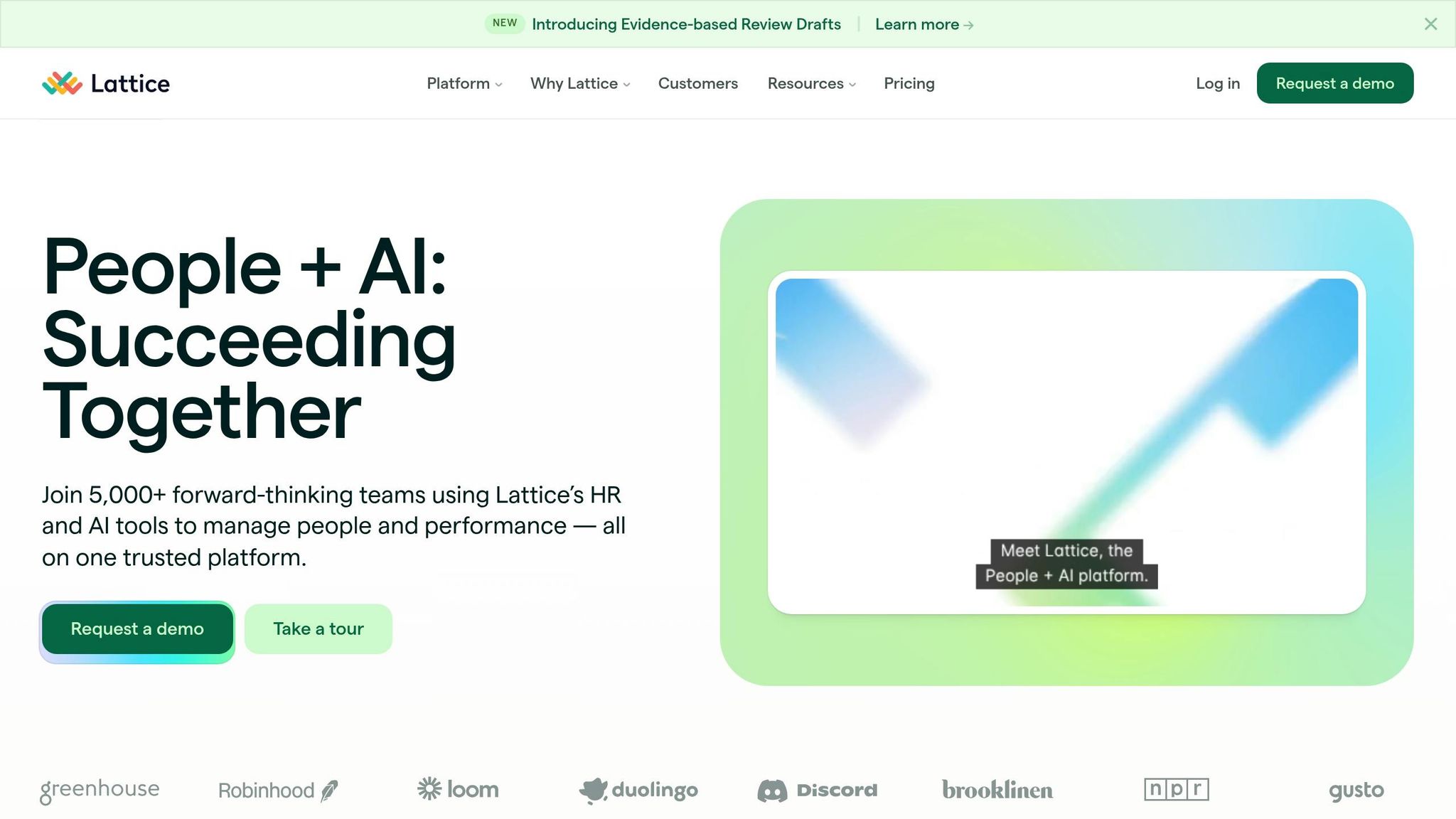Open the Pricing page
The width and height of the screenshot is (1456, 819).
(909, 83)
